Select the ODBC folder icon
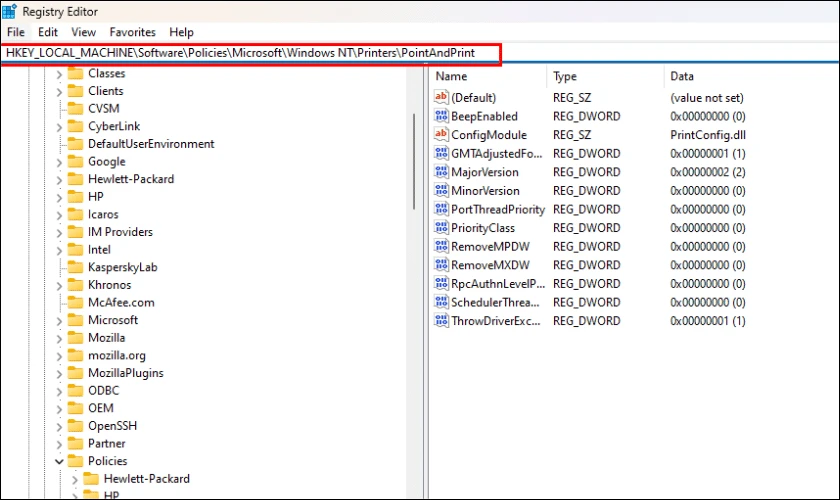Viewport: 840px width, 500px height. (x=76, y=390)
